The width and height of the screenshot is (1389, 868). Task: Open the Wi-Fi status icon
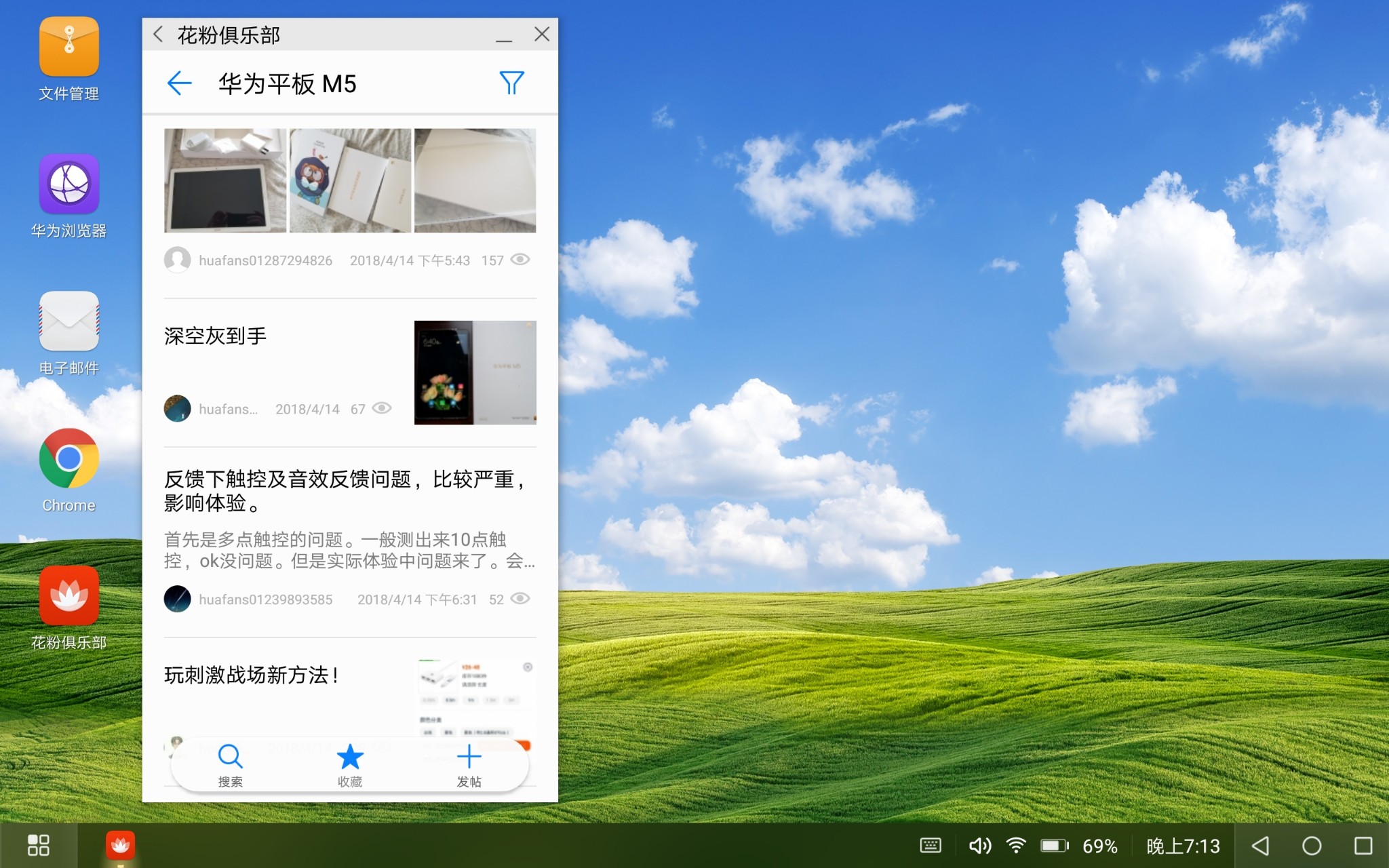1016,845
